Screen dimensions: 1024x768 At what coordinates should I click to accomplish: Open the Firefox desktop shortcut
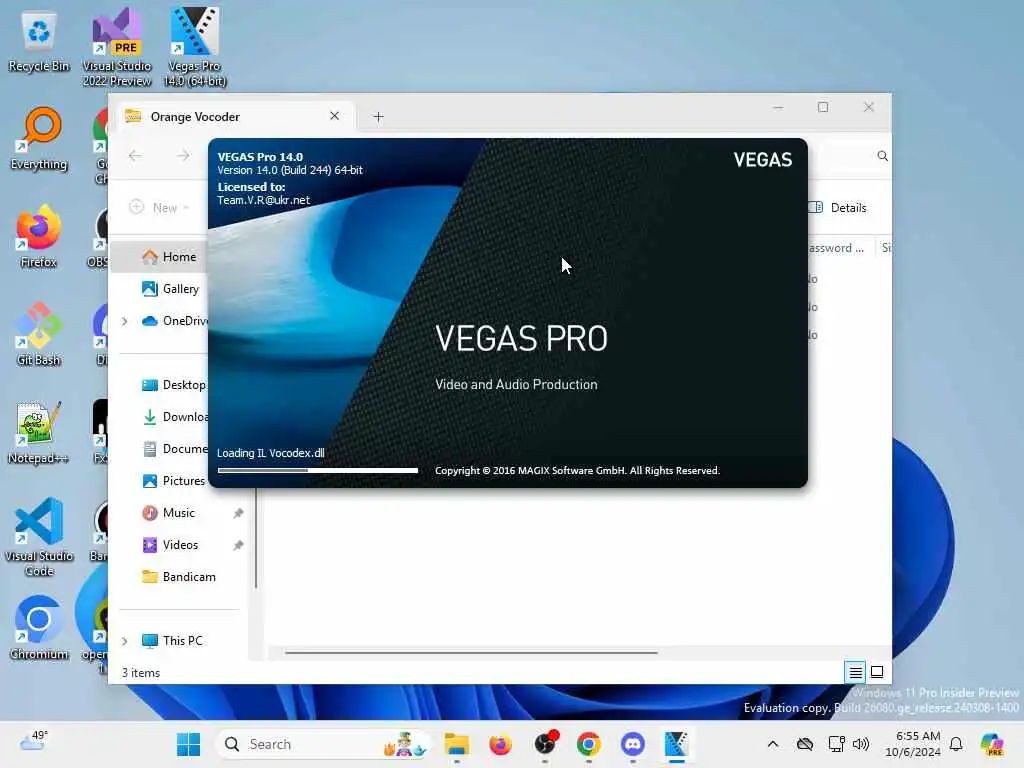pyautogui.click(x=39, y=237)
